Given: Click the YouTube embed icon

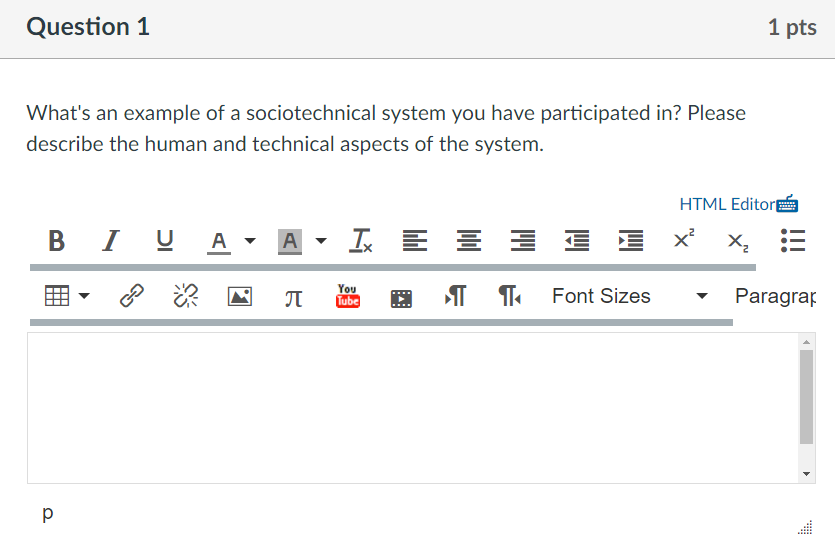Looking at the screenshot, I should point(347,296).
